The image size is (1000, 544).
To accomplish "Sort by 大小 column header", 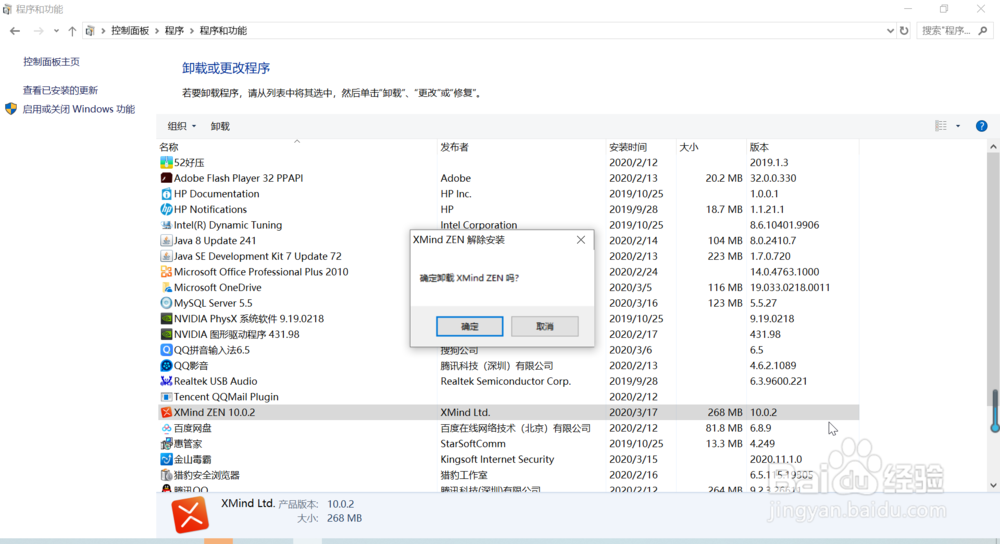I will (x=710, y=147).
